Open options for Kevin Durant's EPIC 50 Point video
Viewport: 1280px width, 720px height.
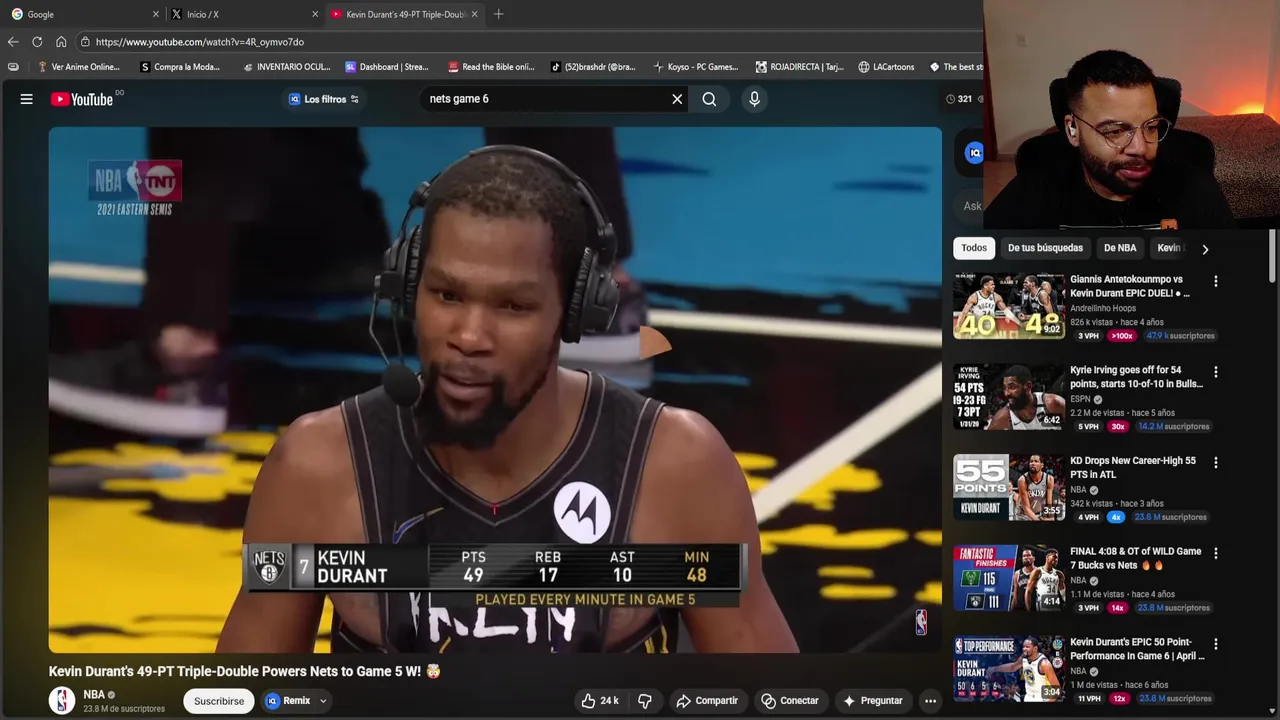point(1216,644)
